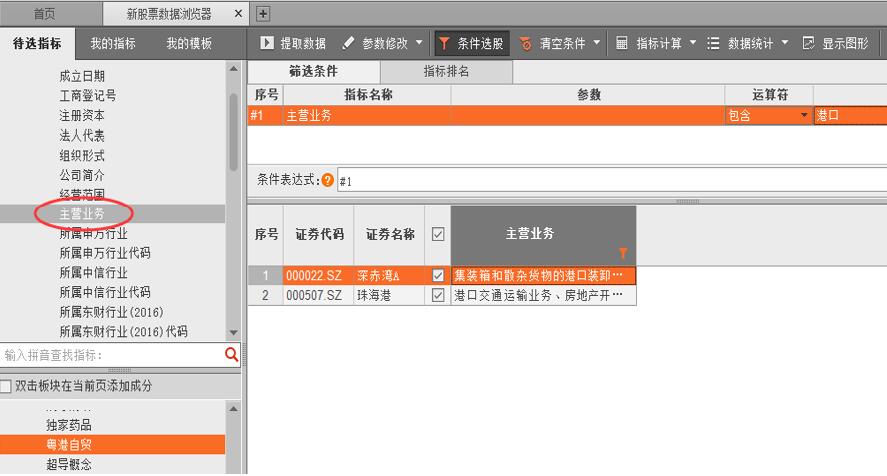Click the 数据统计 list icon
This screenshot has height=476, width=887.
[x=713, y=44]
